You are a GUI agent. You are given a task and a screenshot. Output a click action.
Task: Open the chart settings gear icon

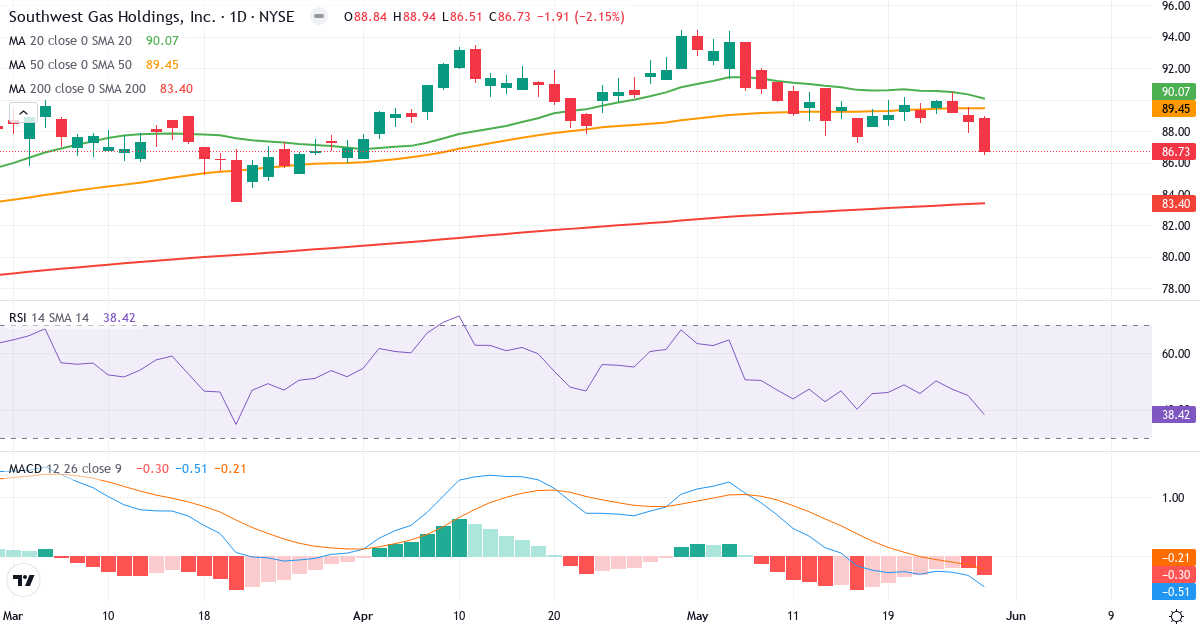[1177, 616]
